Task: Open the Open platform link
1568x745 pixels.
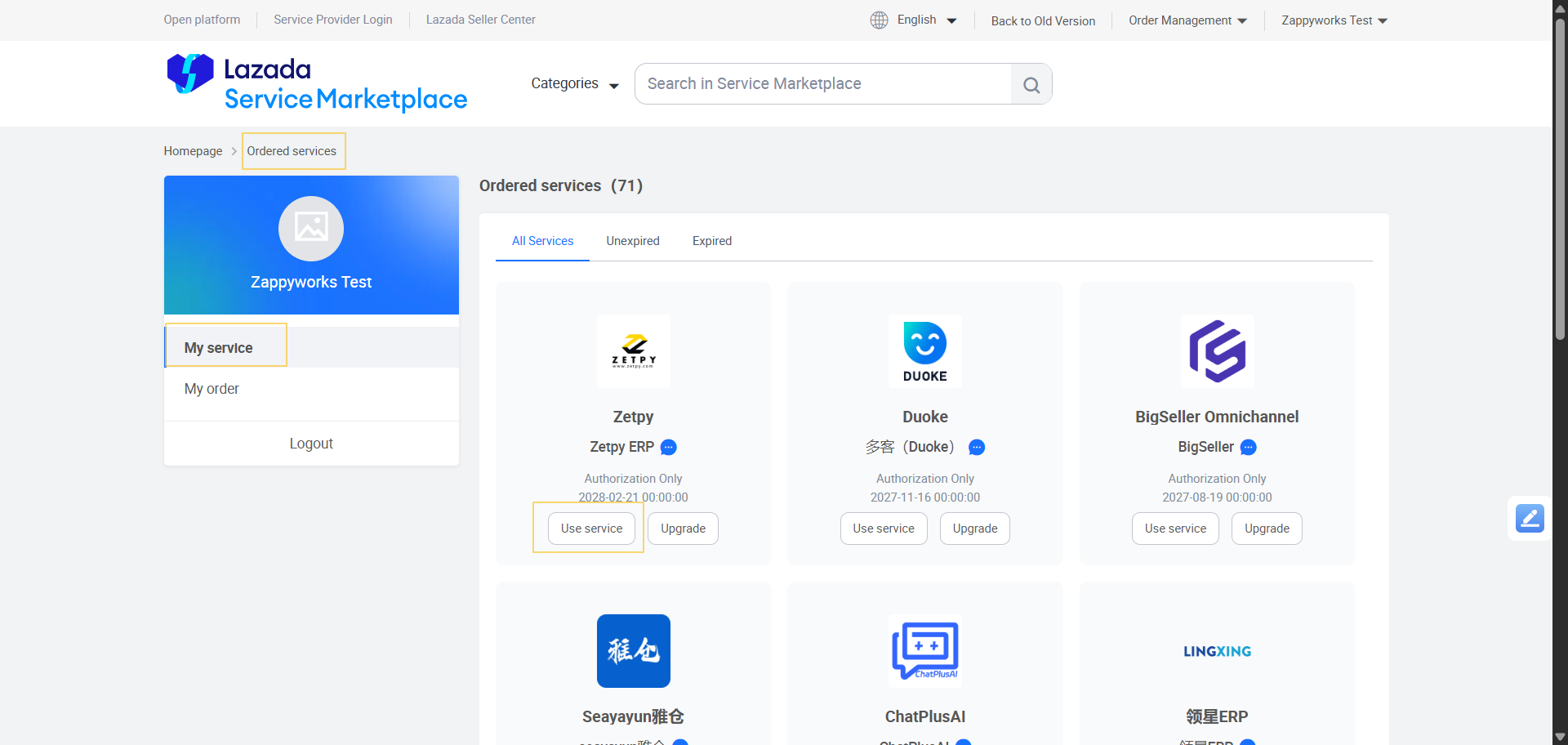Action: [202, 20]
